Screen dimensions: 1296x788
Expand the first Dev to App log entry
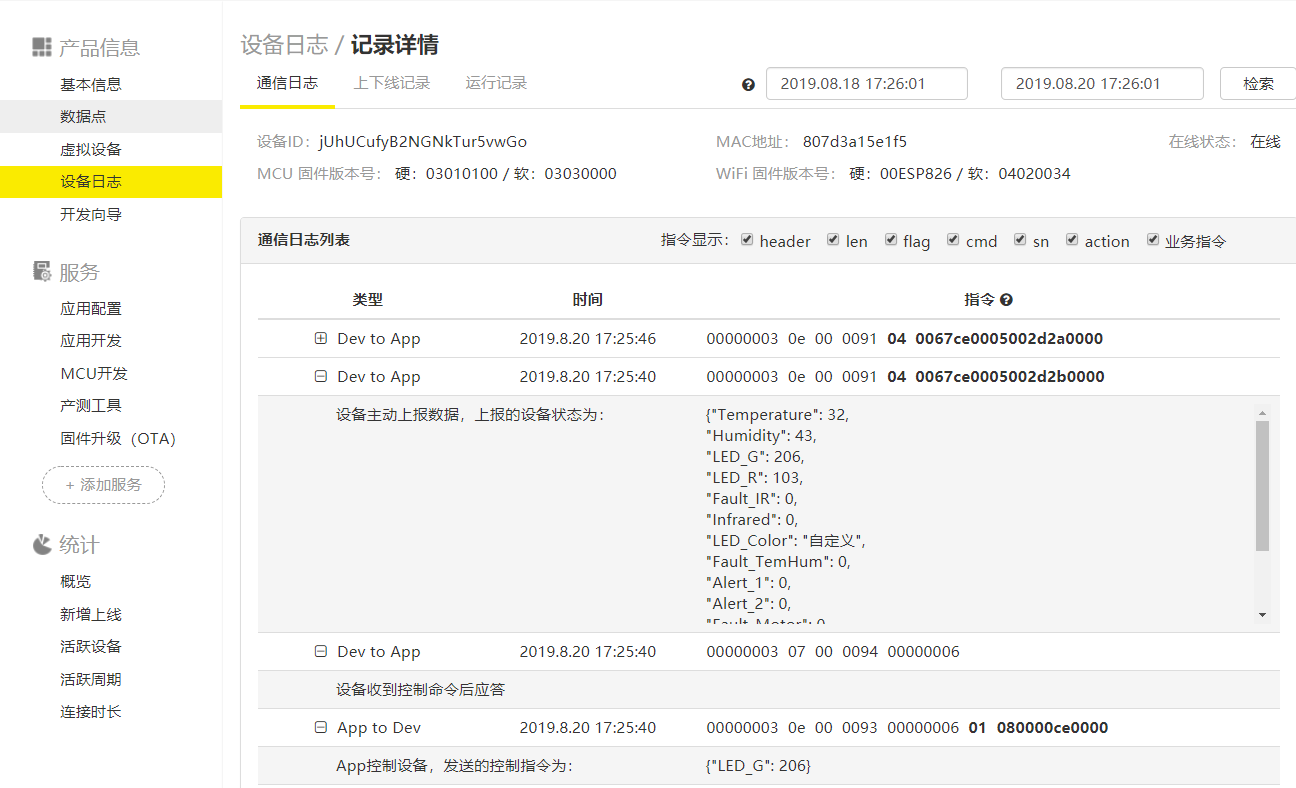click(320, 338)
